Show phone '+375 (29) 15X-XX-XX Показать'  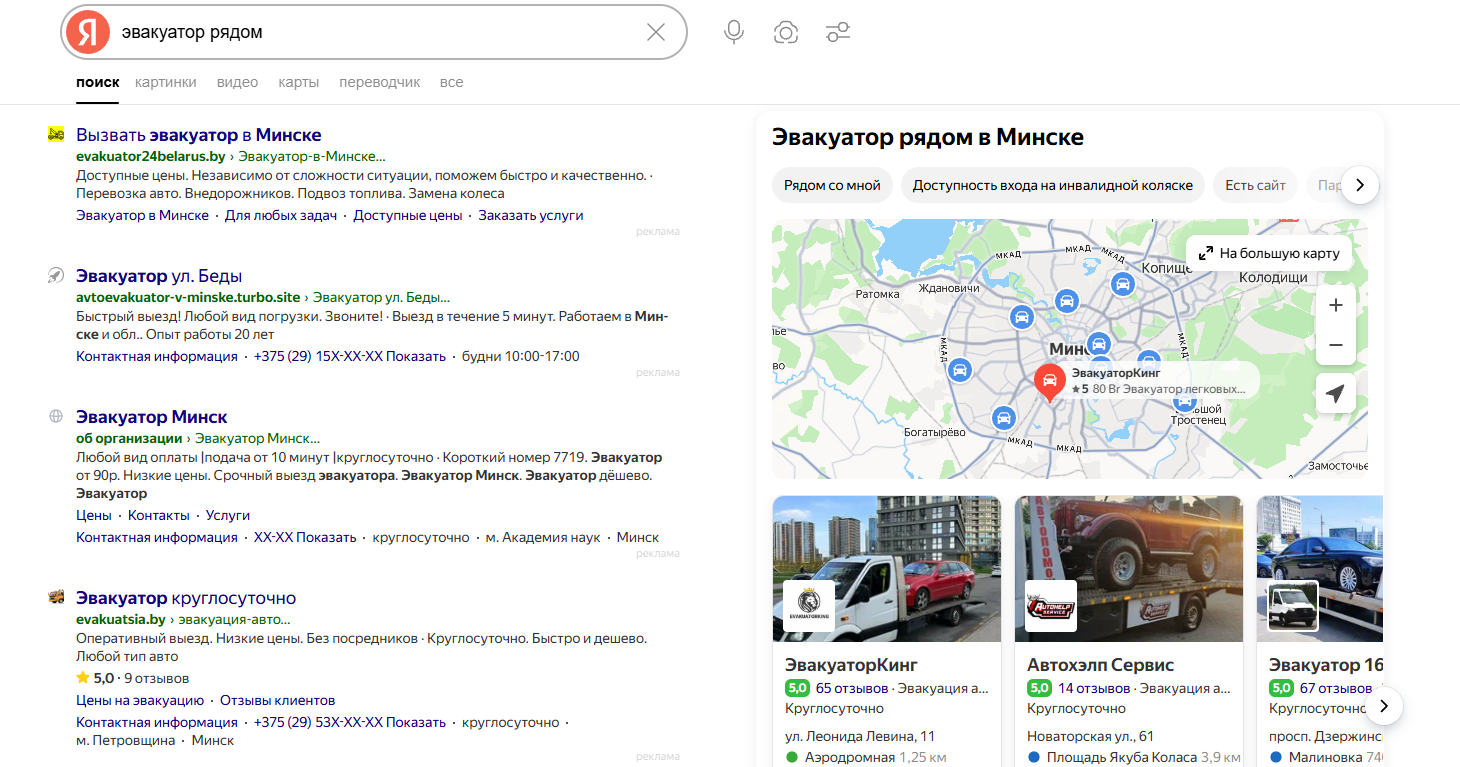(350, 356)
